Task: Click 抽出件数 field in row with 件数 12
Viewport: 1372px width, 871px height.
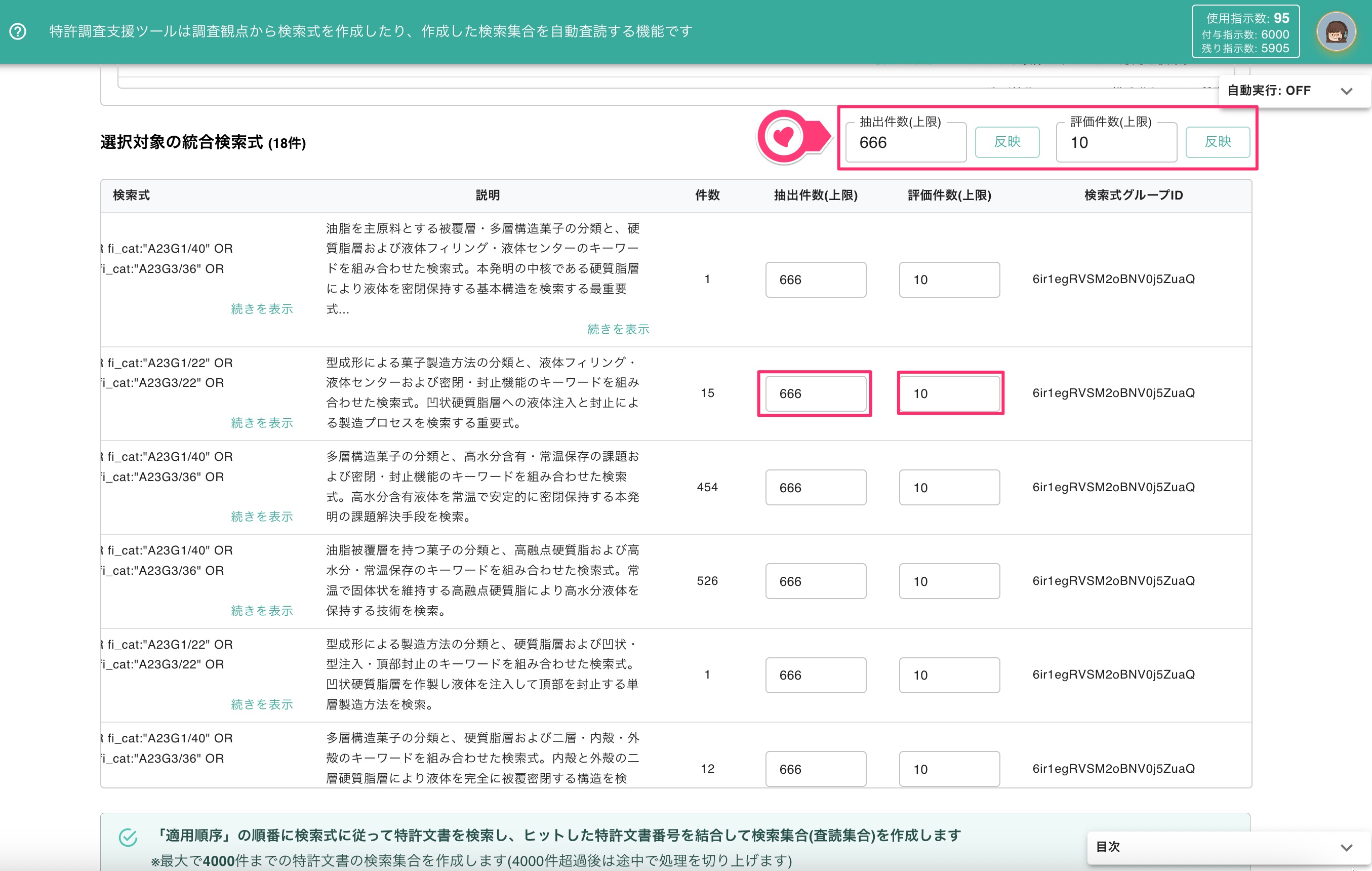Action: tap(815, 769)
